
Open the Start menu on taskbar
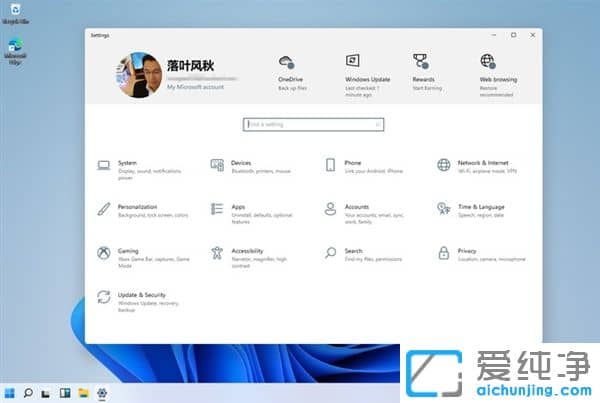click(x=10, y=393)
